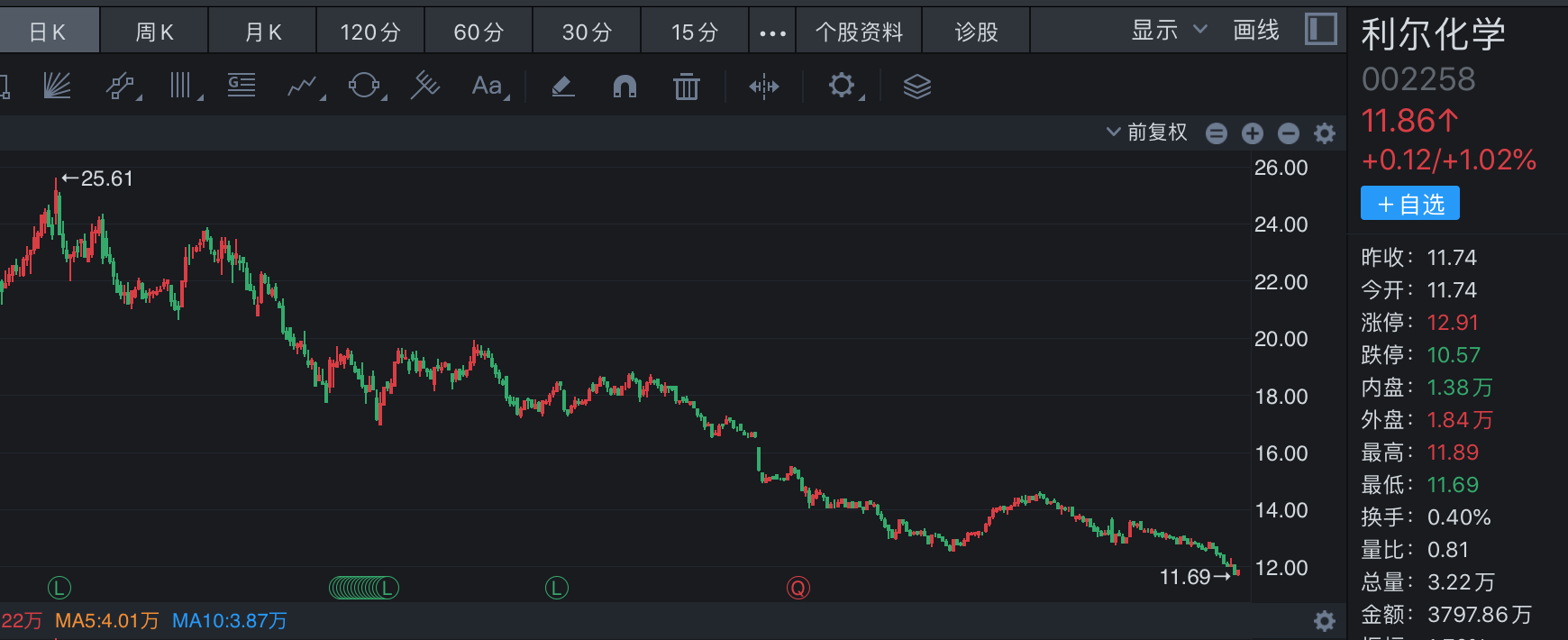
Task: Open the layers stack icon
Action: pos(916,87)
